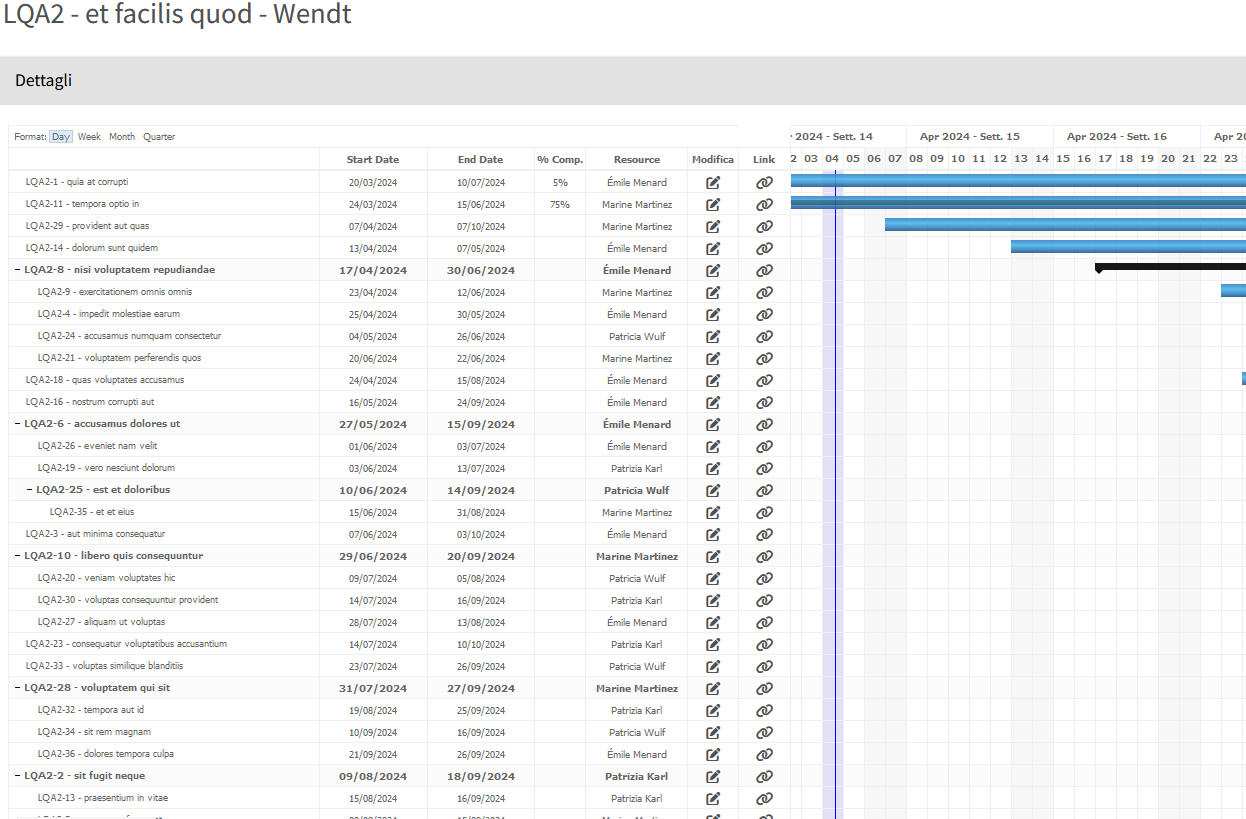Click link icon for LQA2-2 sit fugit neque
The height and width of the screenshot is (819, 1246).
pyautogui.click(x=764, y=777)
